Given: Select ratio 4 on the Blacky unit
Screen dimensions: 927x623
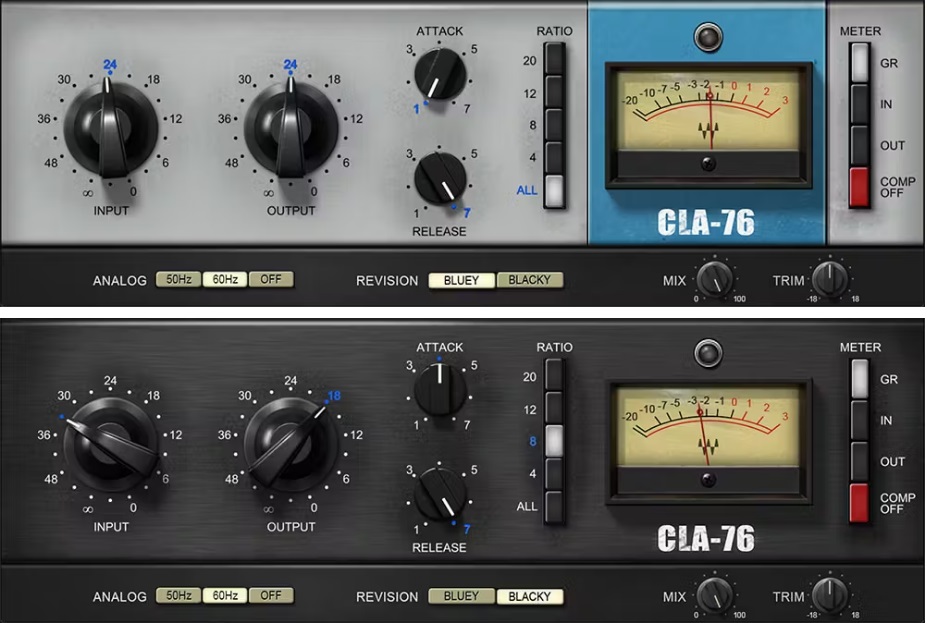Looking at the screenshot, I should [x=555, y=472].
